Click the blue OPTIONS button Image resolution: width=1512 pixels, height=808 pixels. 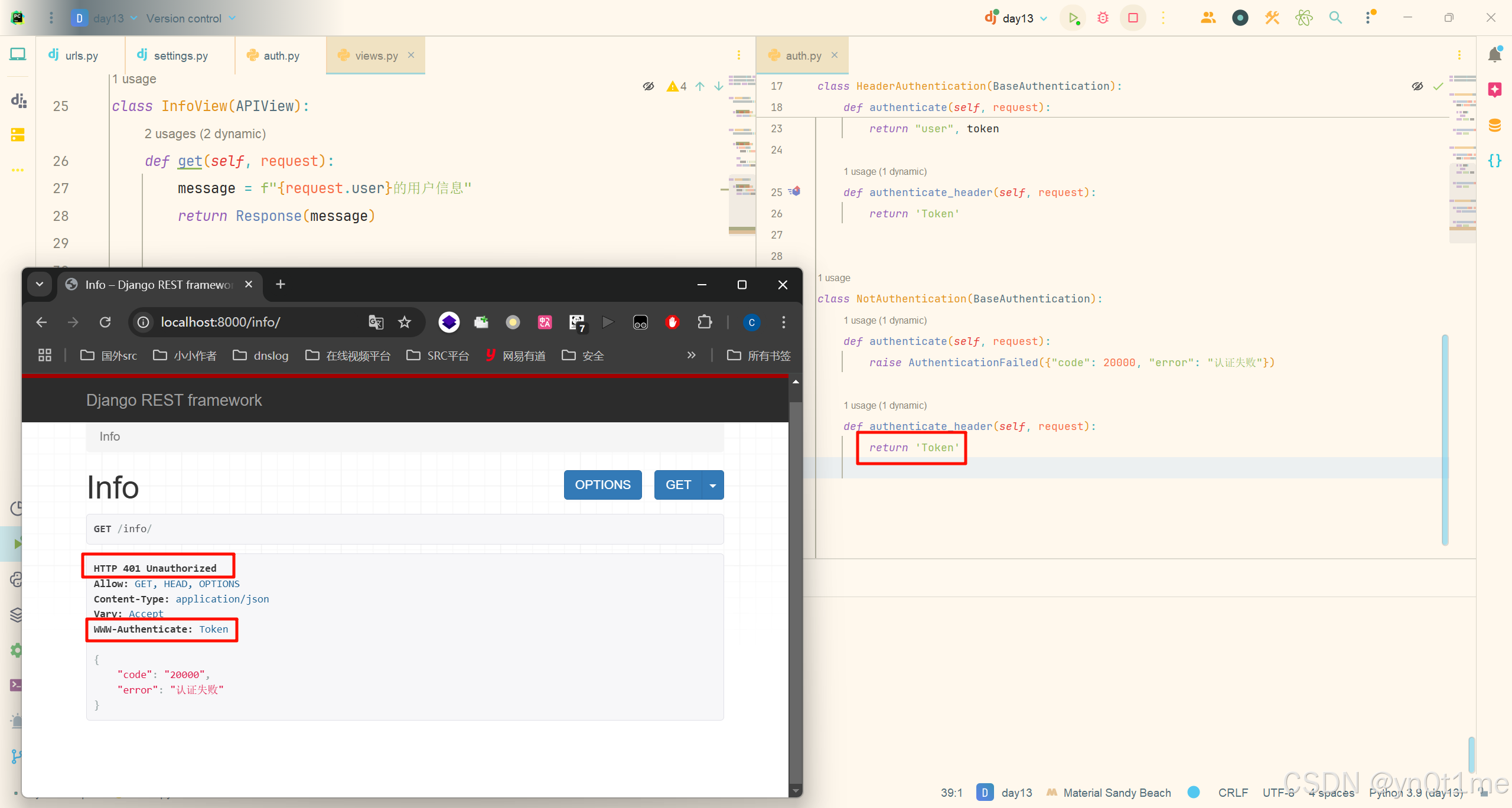coord(602,485)
